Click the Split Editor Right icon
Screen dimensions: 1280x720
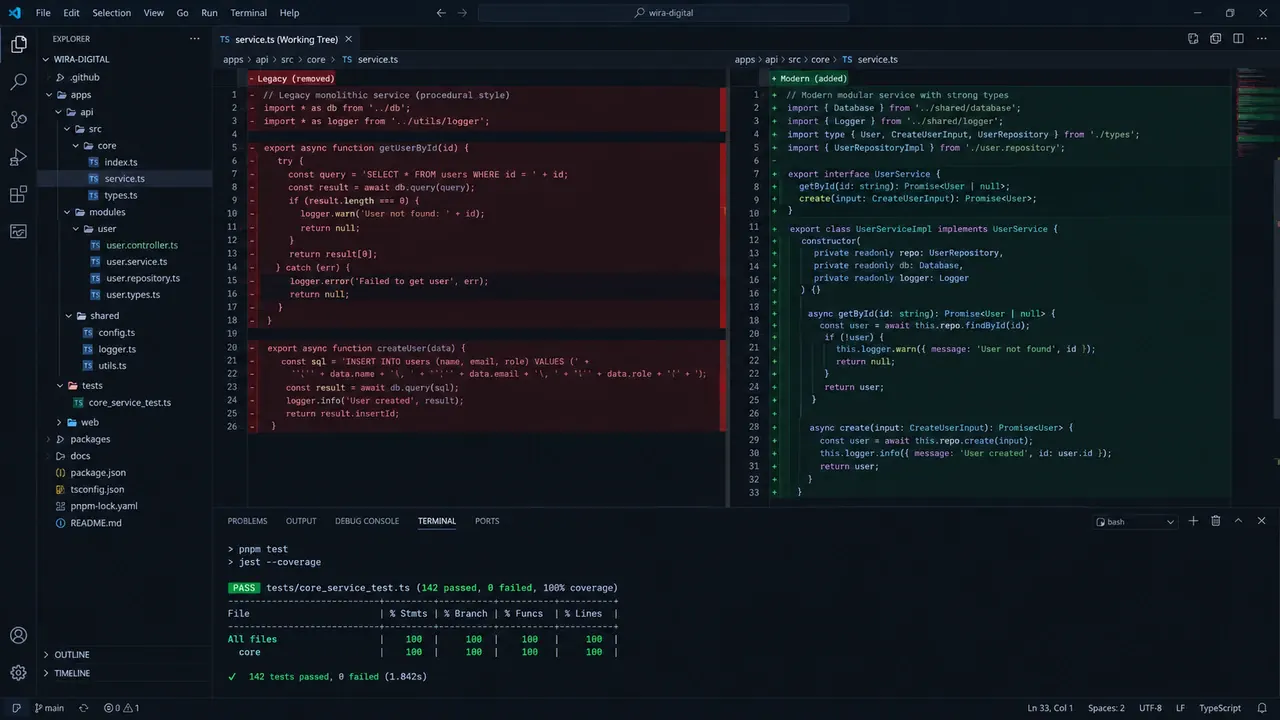pyautogui.click(x=1238, y=39)
